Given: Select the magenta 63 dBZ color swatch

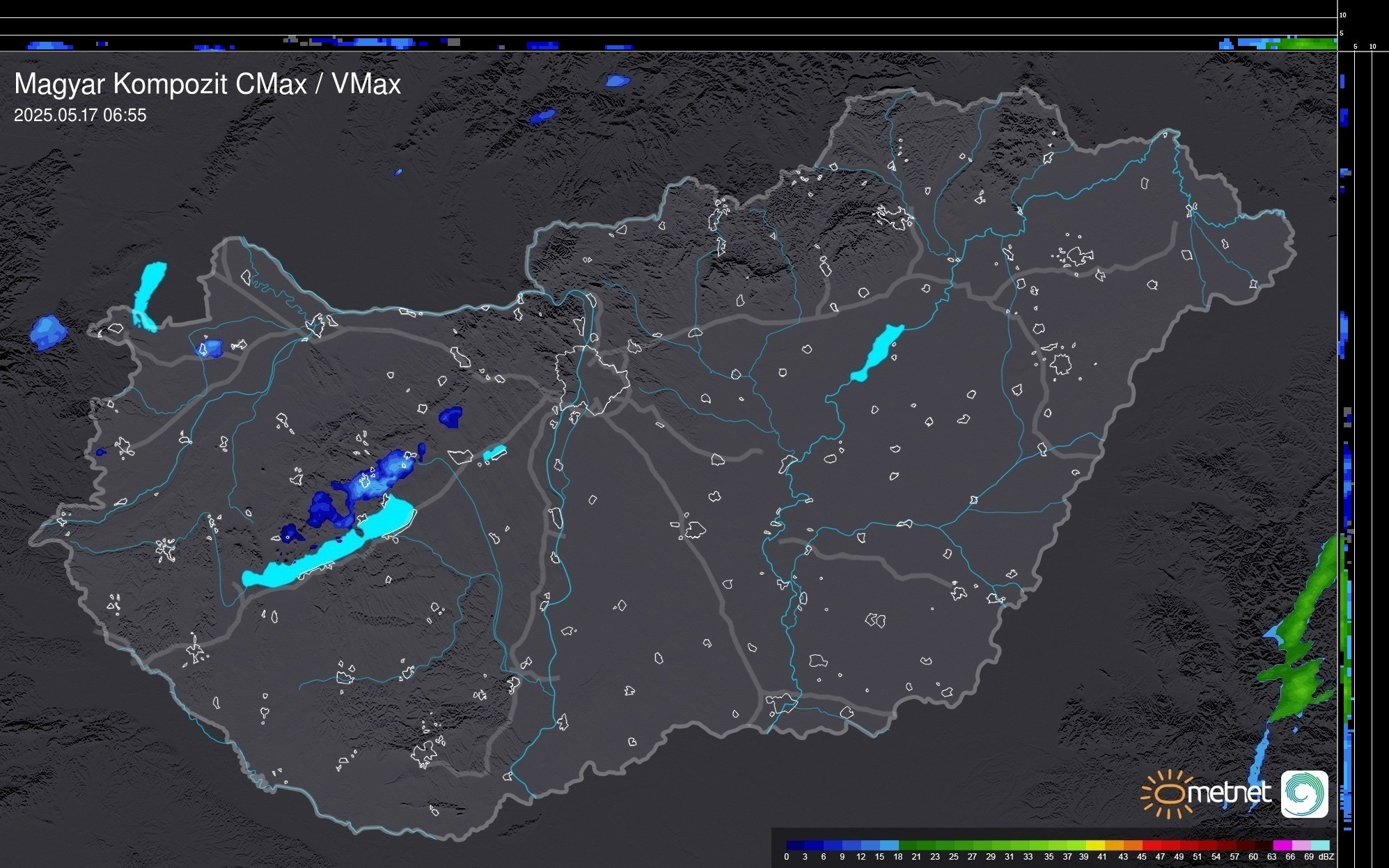Looking at the screenshot, I should 1282,845.
